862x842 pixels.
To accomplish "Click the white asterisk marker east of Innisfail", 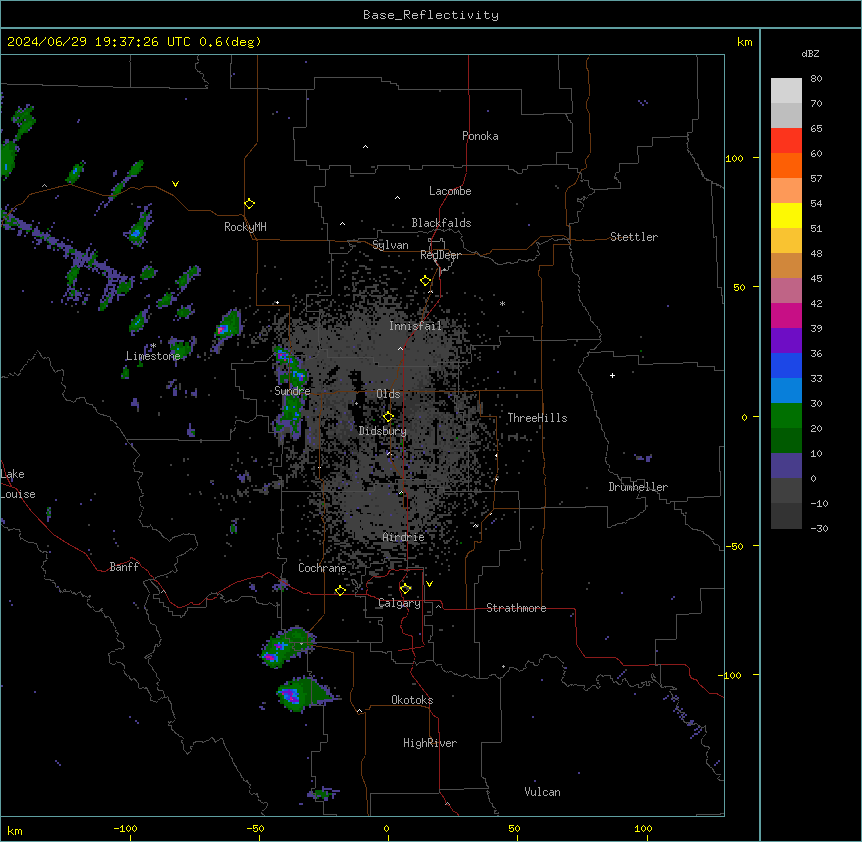I will pos(502,303).
